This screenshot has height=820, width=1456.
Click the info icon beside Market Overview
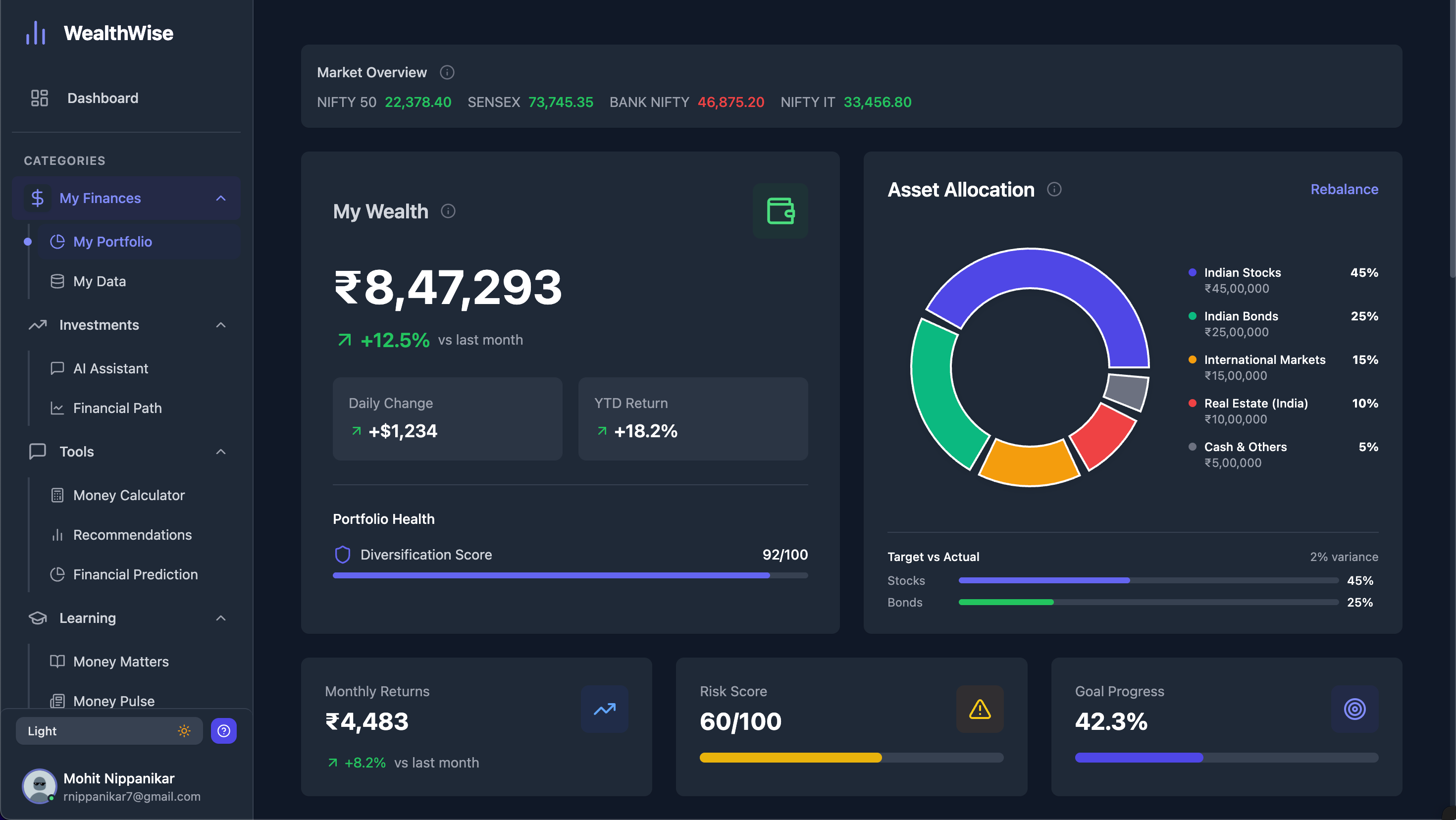coord(447,72)
